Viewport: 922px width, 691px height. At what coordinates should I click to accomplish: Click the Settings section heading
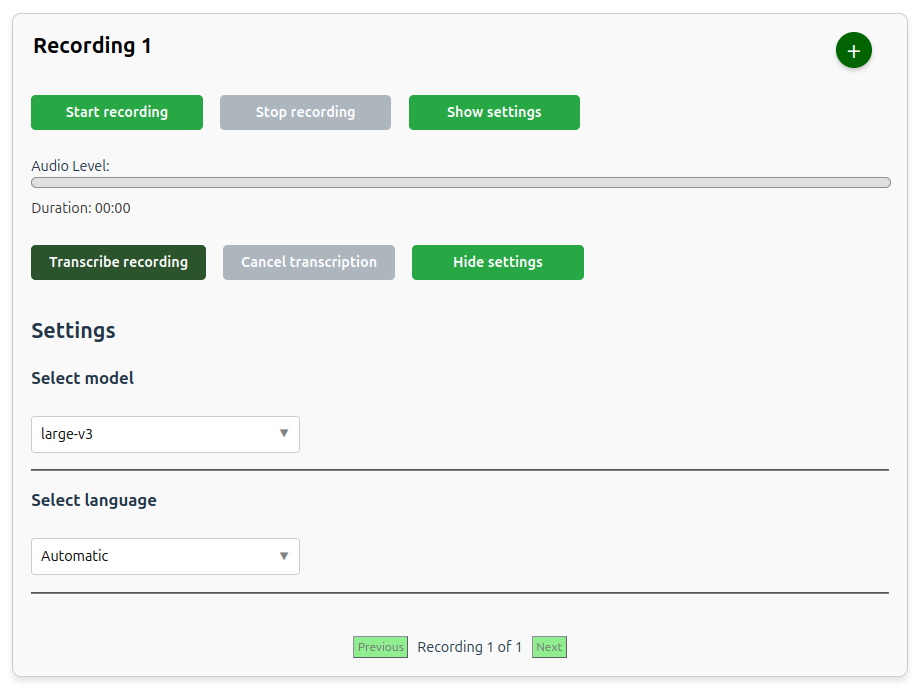pos(73,330)
